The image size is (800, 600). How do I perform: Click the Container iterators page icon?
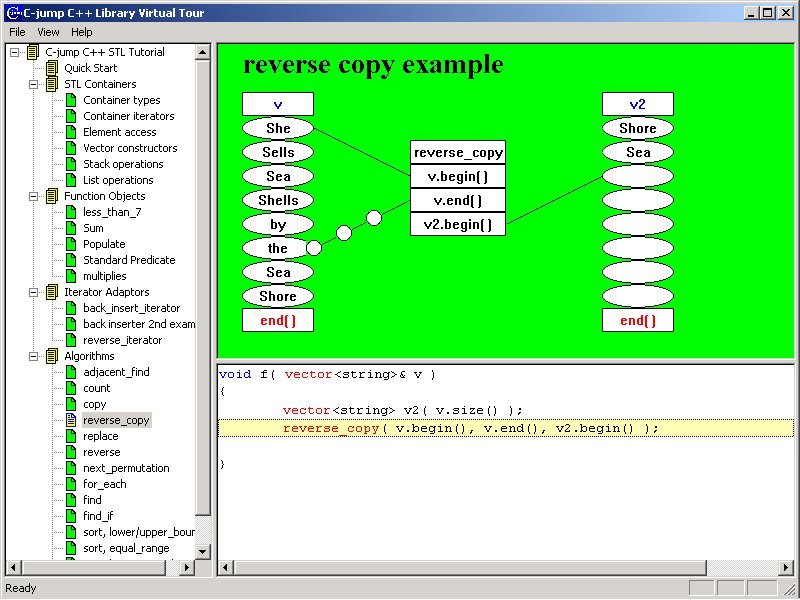click(x=71, y=116)
